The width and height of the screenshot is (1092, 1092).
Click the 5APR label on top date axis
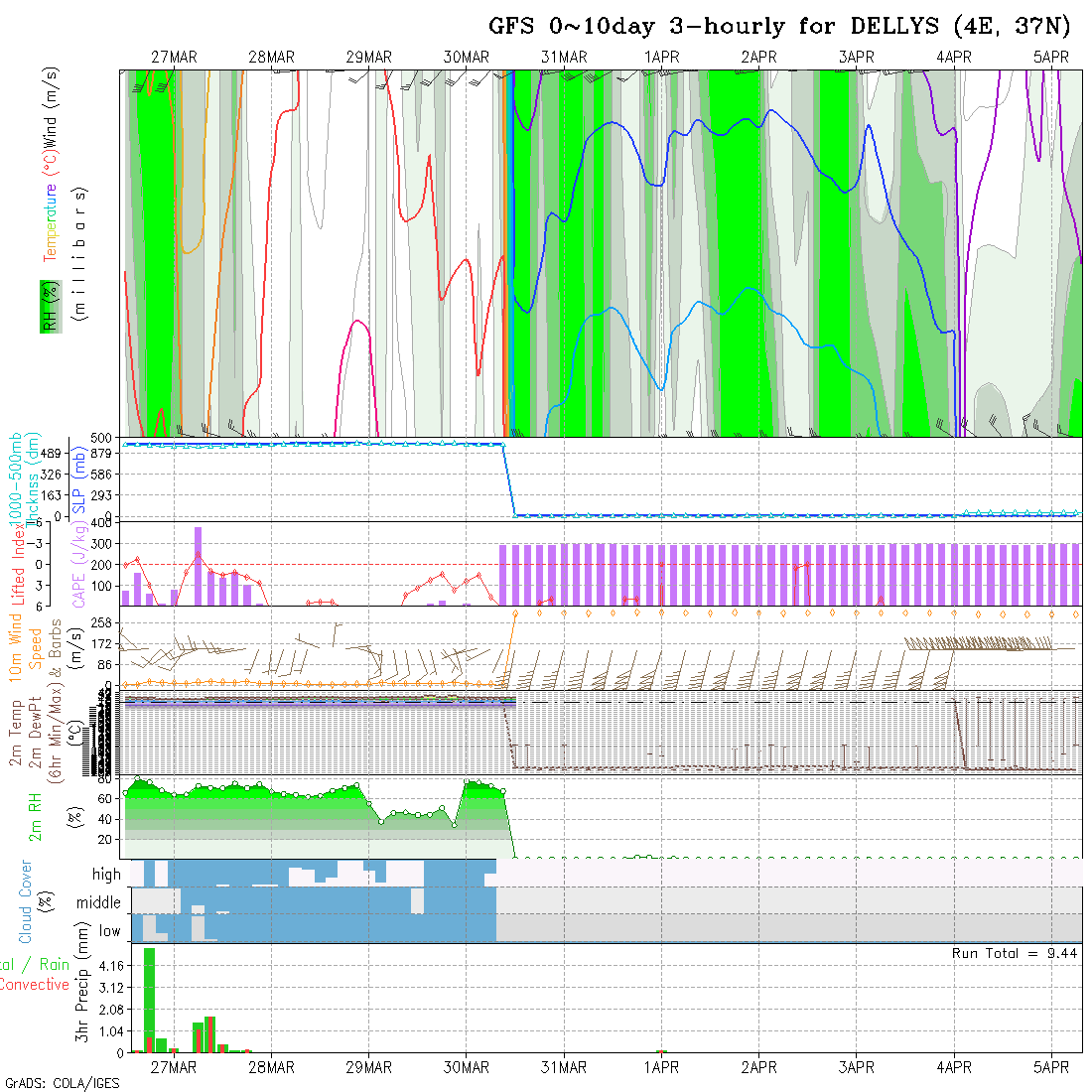(x=1050, y=58)
